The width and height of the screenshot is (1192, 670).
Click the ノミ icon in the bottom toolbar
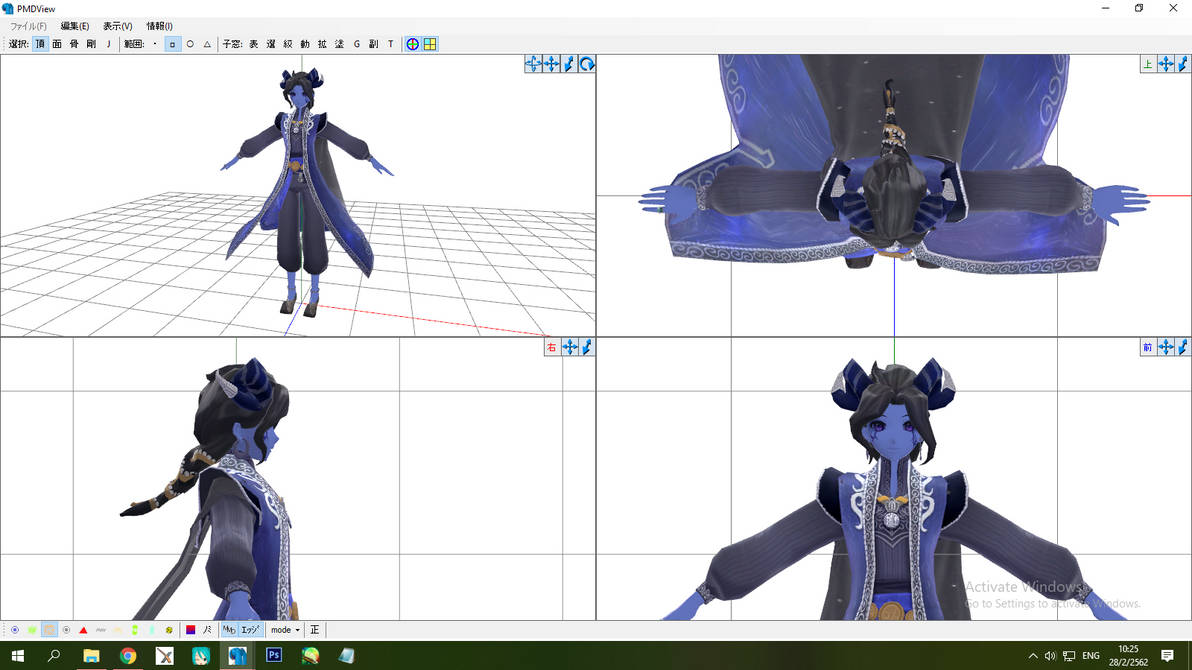point(207,630)
